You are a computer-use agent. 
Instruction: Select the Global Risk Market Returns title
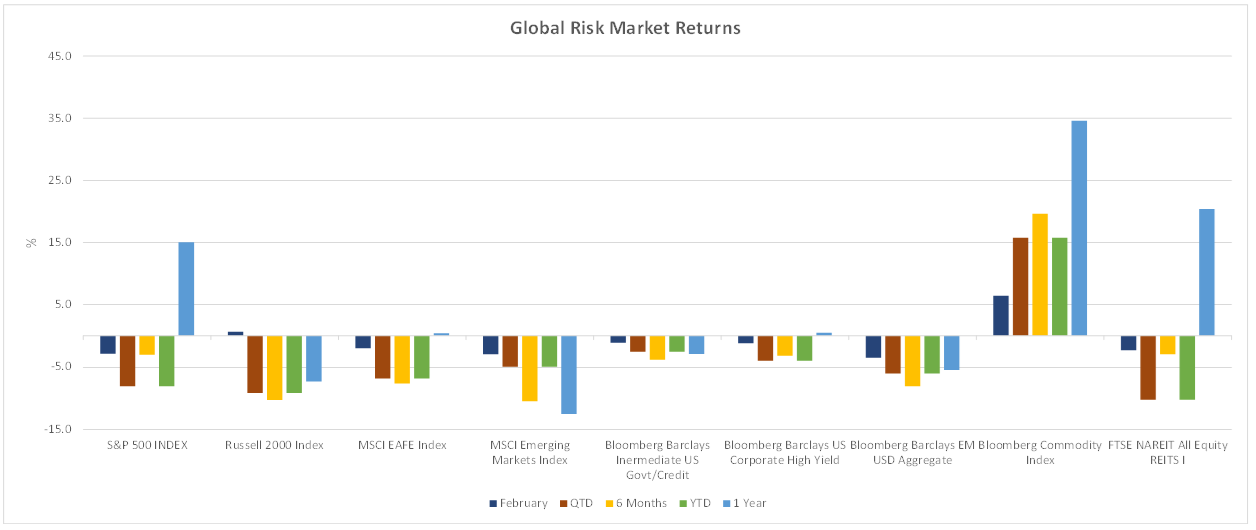coord(626,28)
